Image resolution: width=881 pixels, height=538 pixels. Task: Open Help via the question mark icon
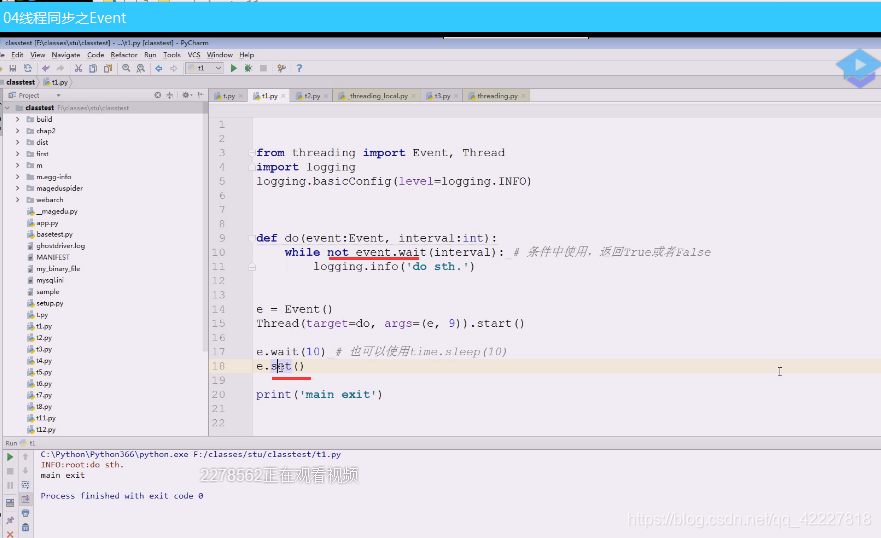(x=299, y=68)
